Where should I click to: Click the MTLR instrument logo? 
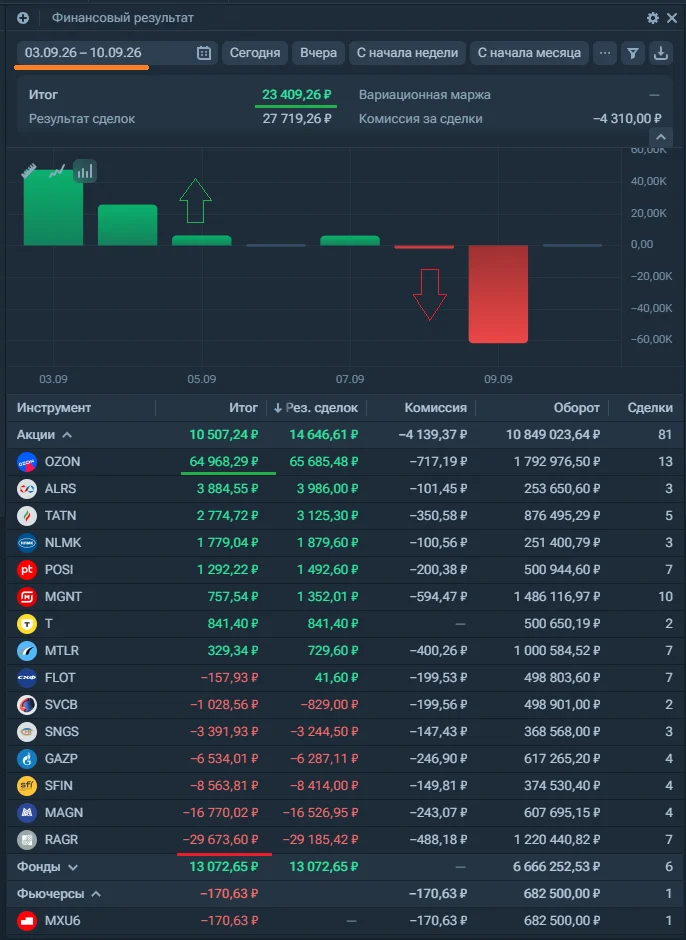pos(27,650)
